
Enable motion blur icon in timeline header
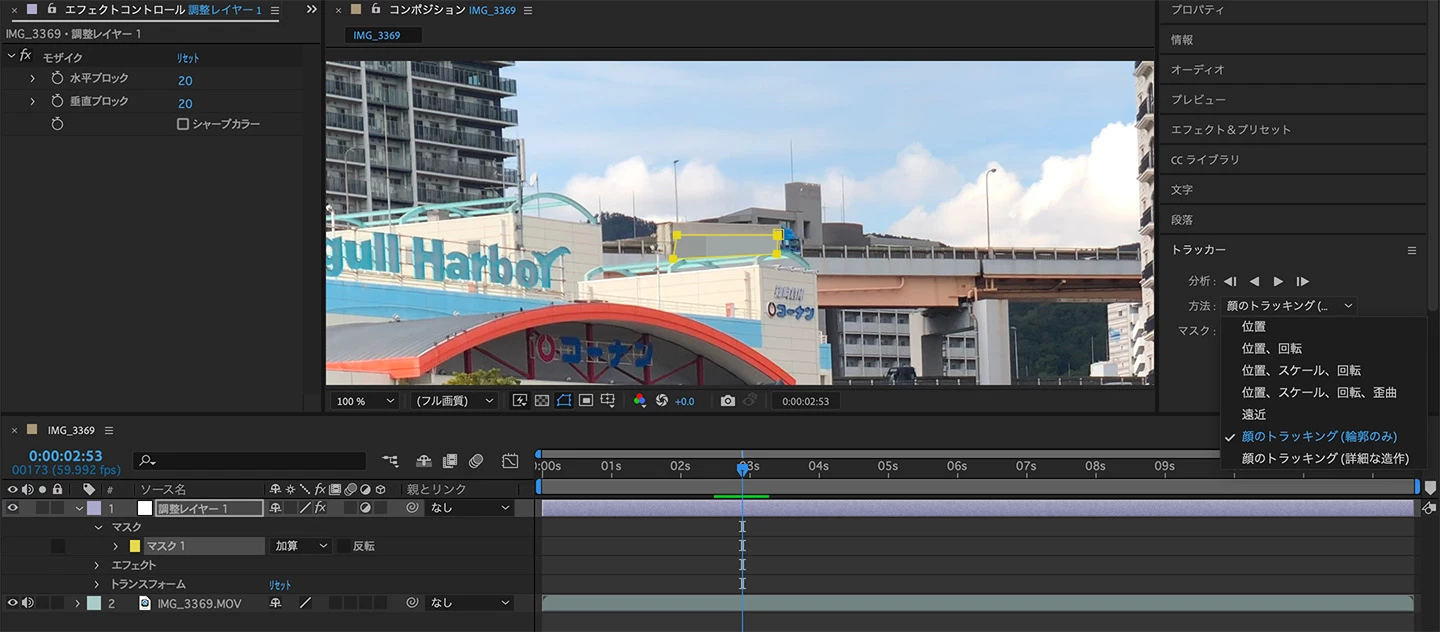[476, 461]
